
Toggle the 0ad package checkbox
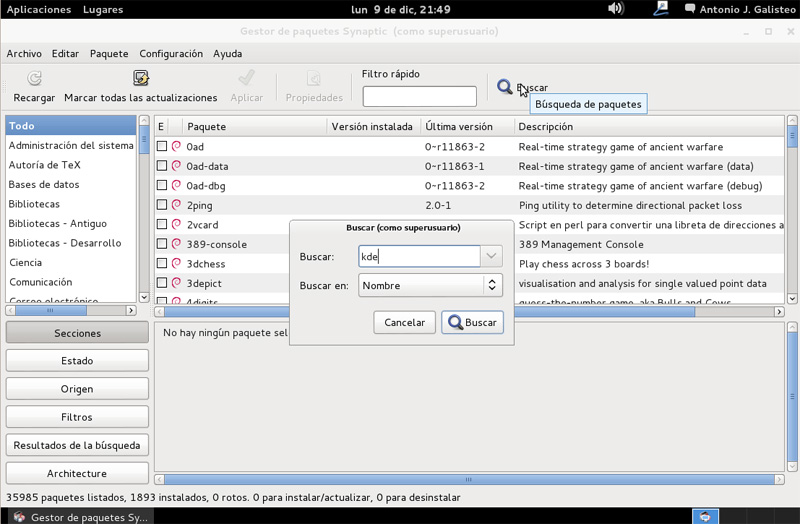pos(162,146)
